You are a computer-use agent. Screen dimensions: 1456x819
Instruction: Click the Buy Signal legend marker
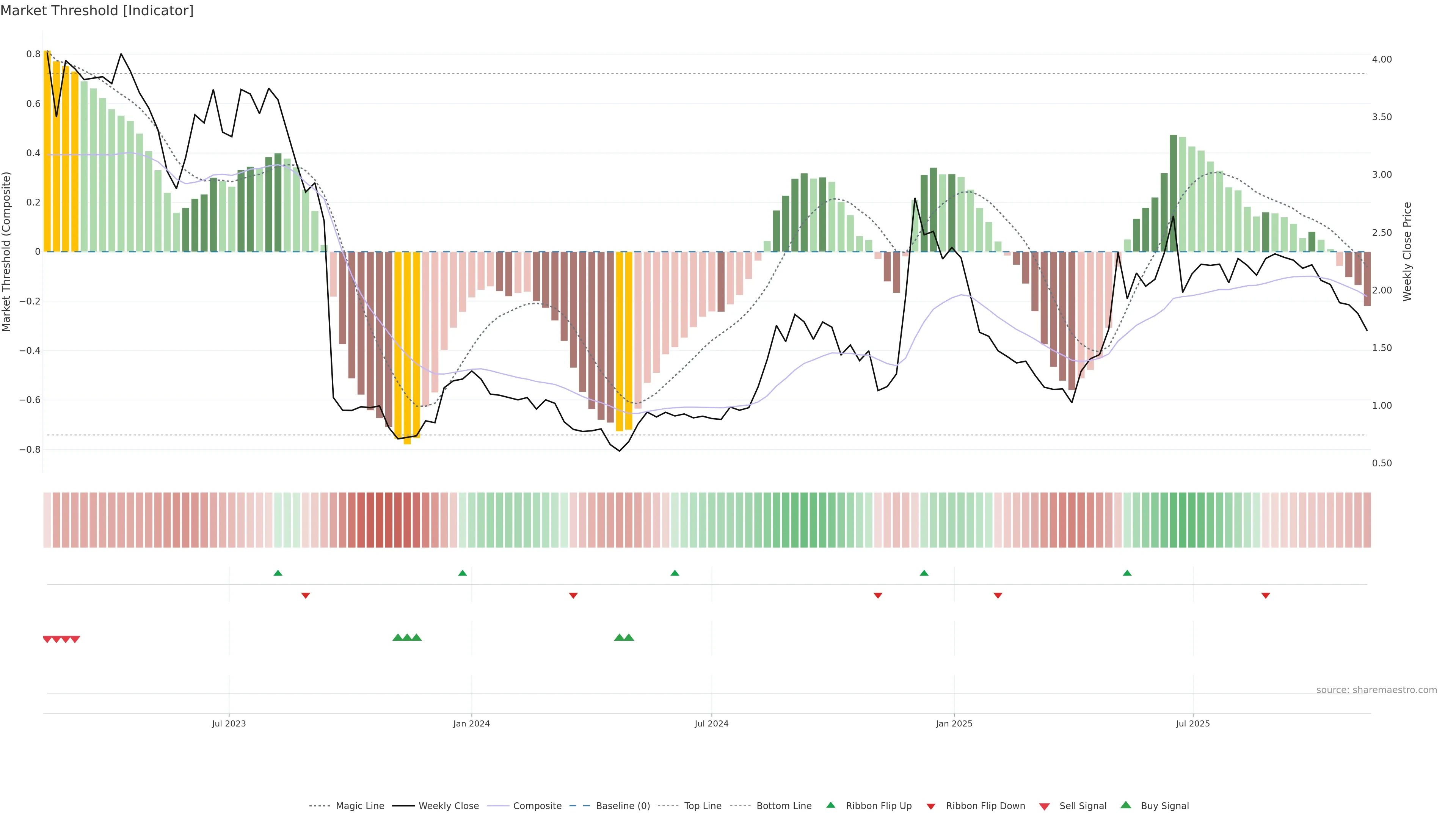pos(1126,805)
